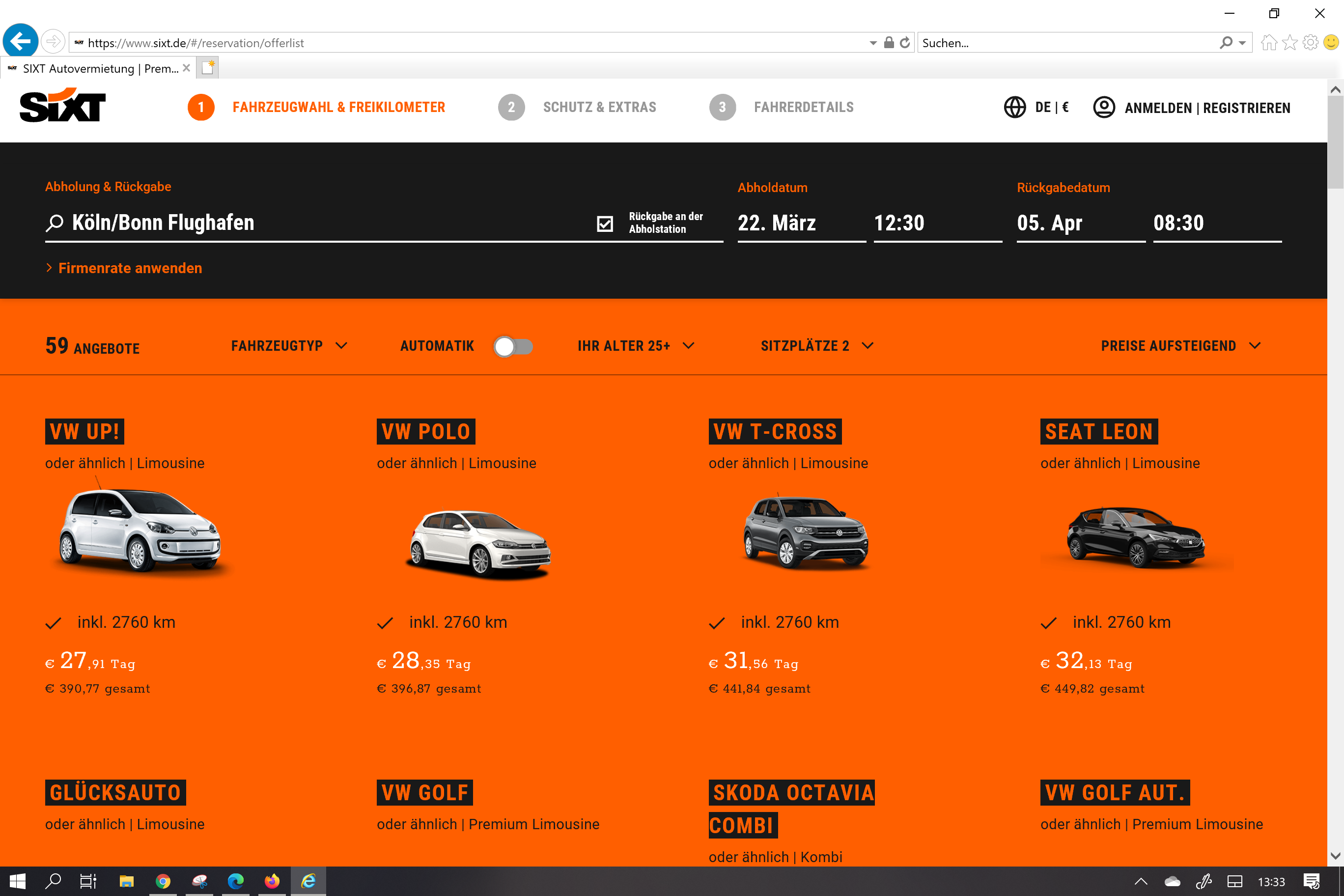Click the scrollbar down arrow

pos(1336,856)
